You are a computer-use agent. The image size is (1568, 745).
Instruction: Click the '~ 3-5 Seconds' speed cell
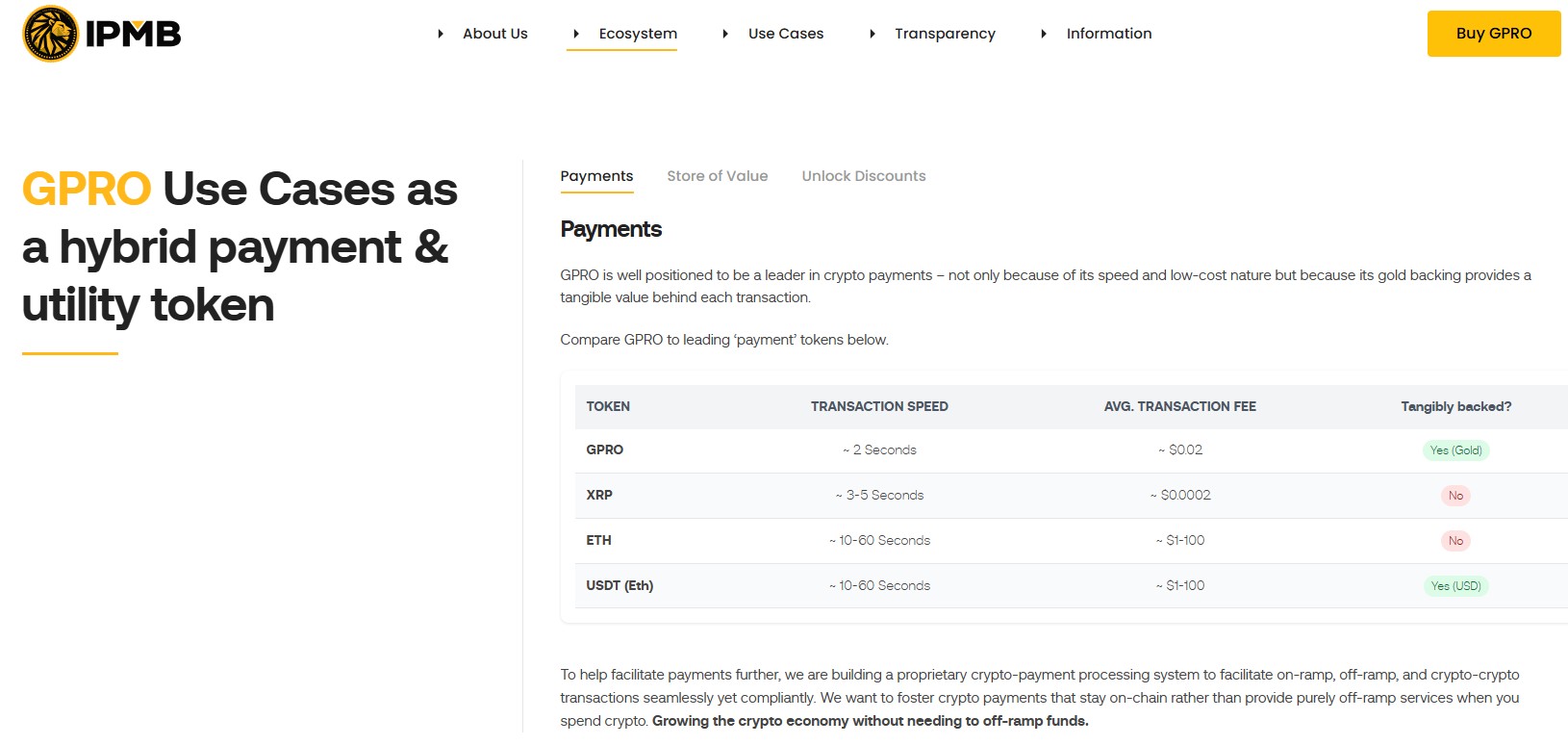pyautogui.click(x=879, y=495)
